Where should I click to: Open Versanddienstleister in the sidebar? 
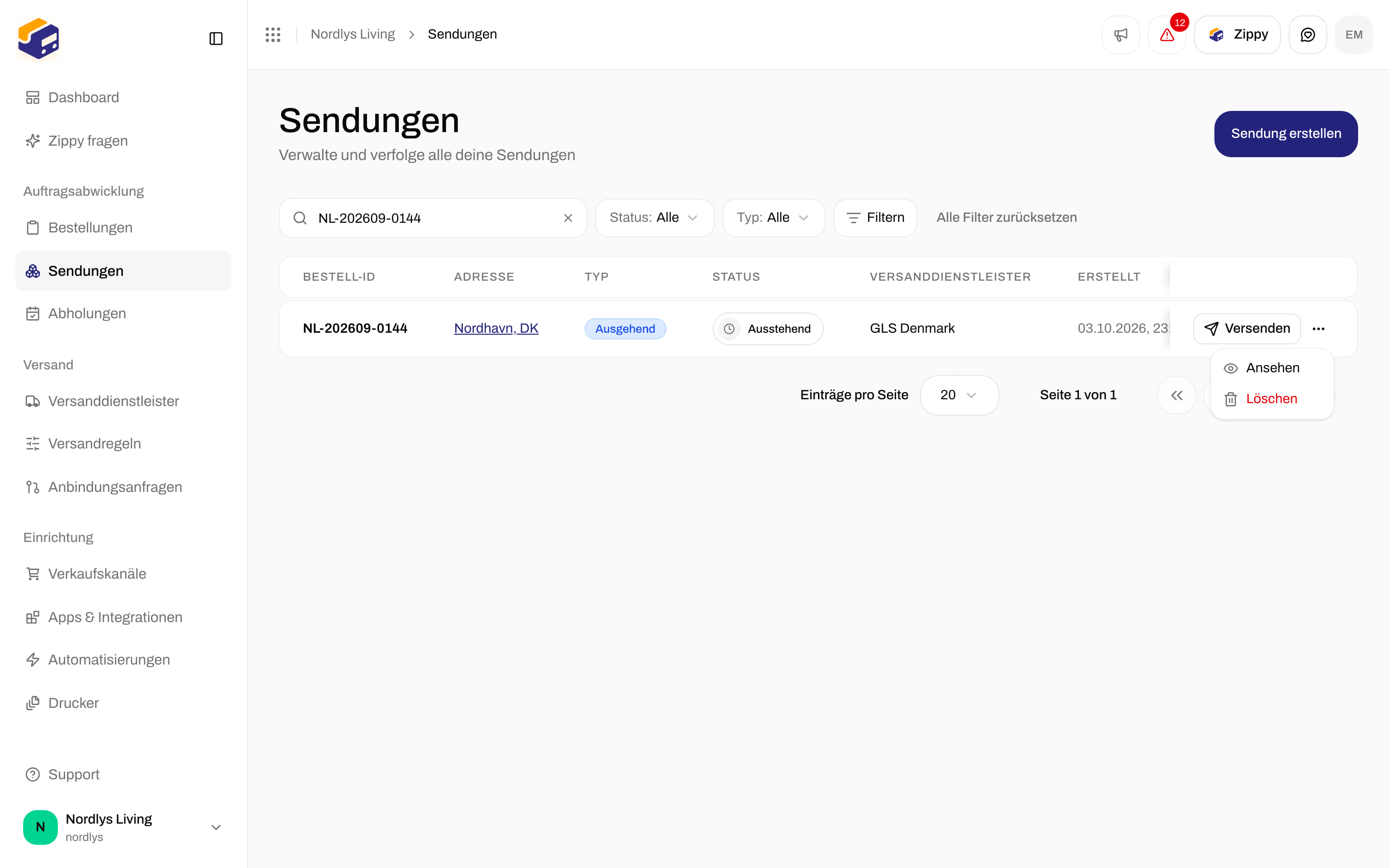click(123, 401)
